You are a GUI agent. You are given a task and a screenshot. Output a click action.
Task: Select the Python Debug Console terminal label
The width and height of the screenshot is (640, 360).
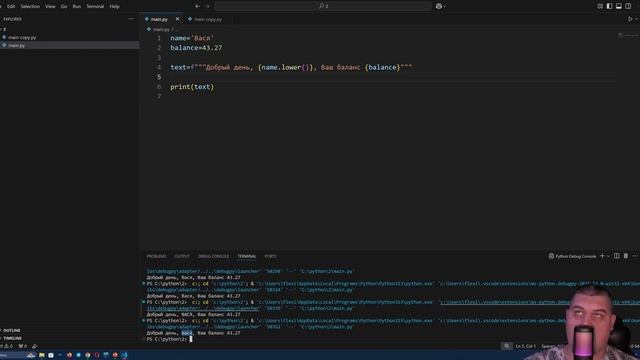[572, 256]
